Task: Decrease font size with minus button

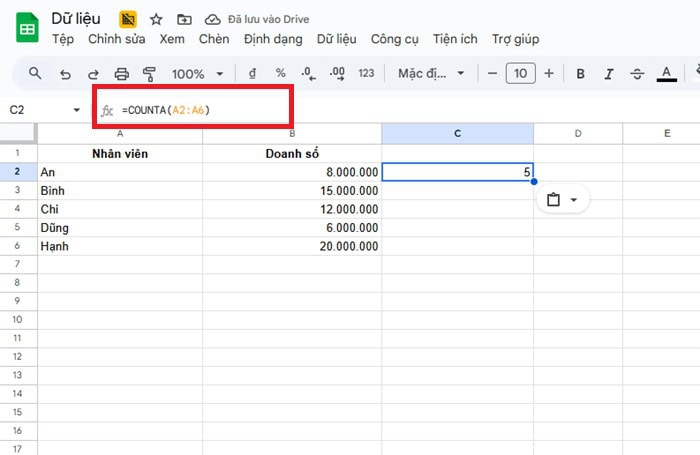Action: click(492, 73)
